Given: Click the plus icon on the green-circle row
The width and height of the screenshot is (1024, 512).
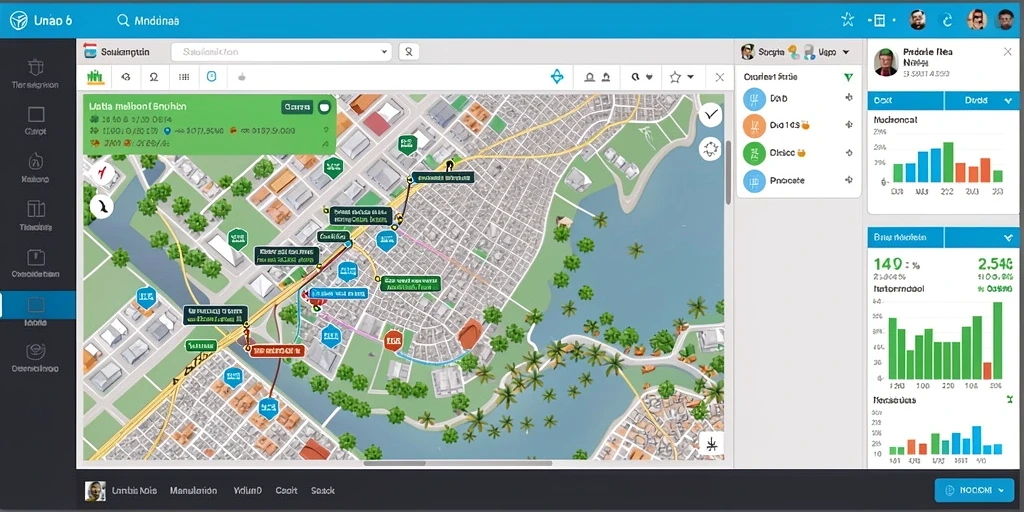Looking at the screenshot, I should coord(848,153).
